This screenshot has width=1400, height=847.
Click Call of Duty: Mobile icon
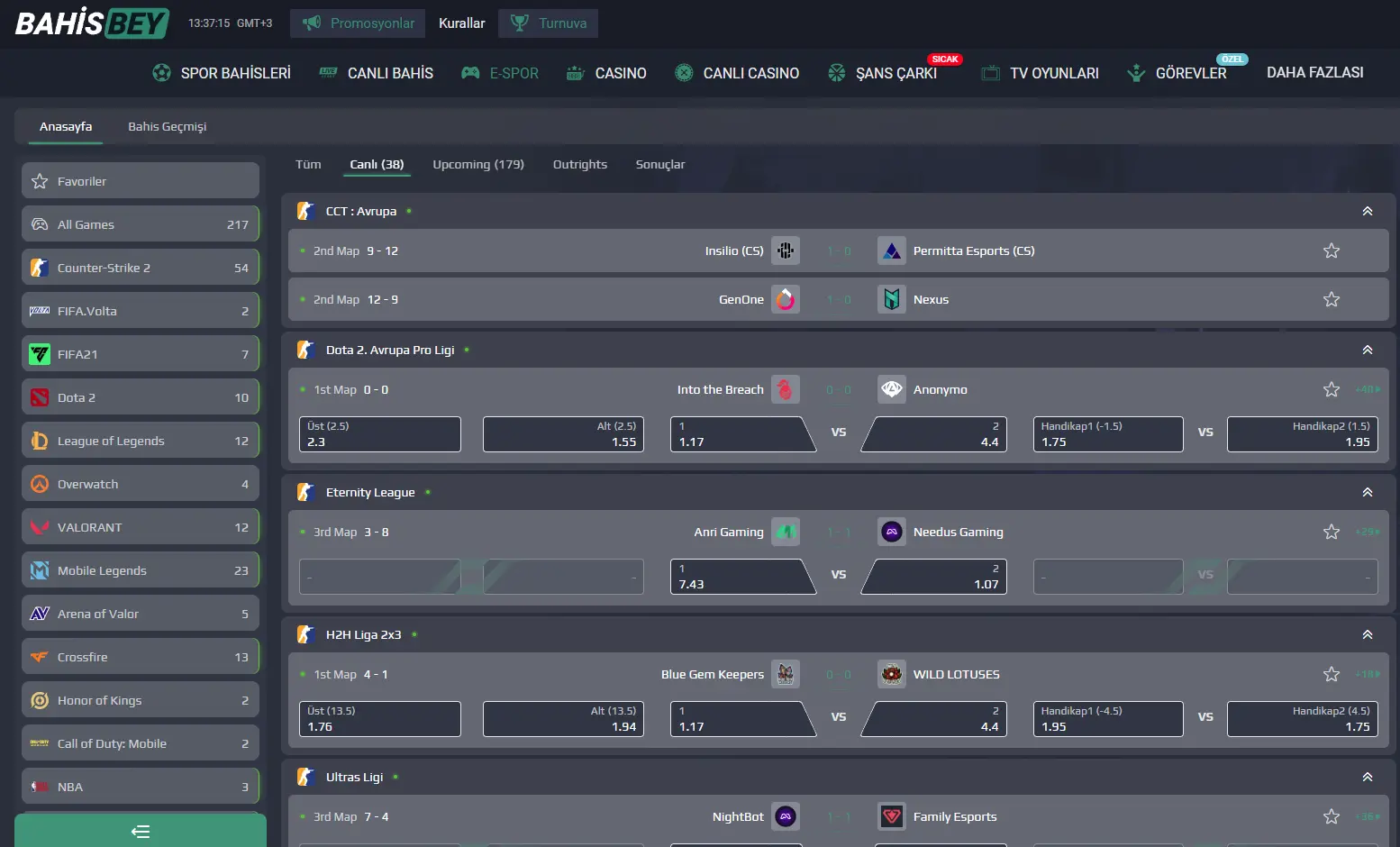(40, 743)
